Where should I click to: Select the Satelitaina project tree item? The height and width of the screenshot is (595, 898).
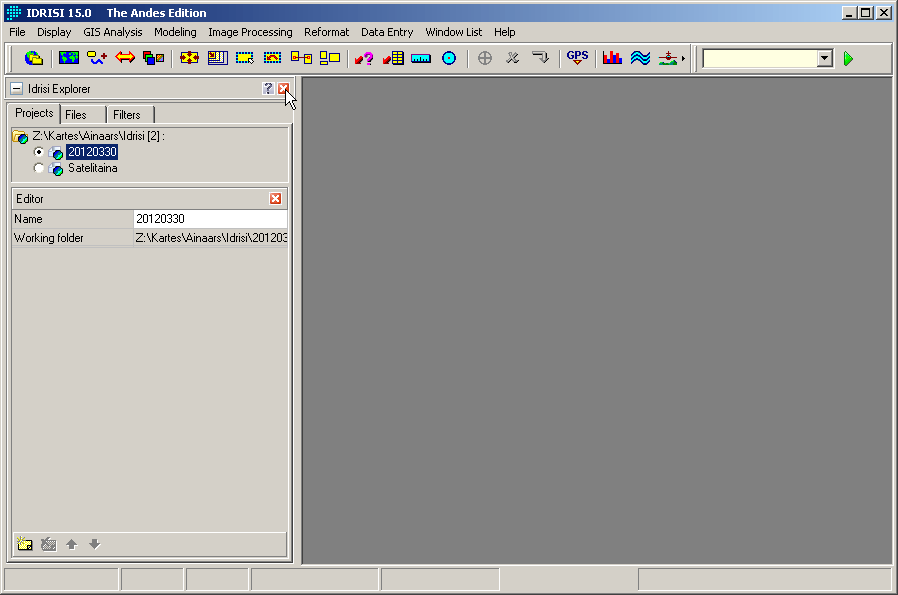[x=93, y=168]
